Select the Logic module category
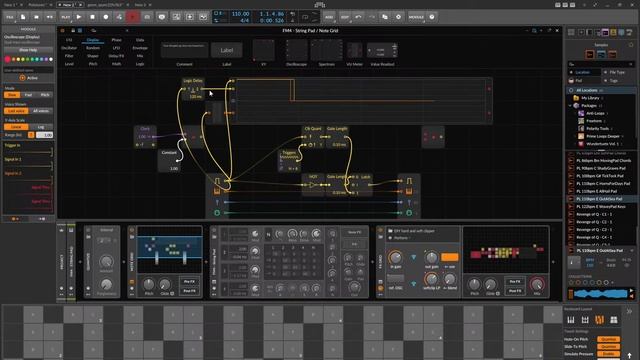Screen dimensions: 640x360 [140, 64]
